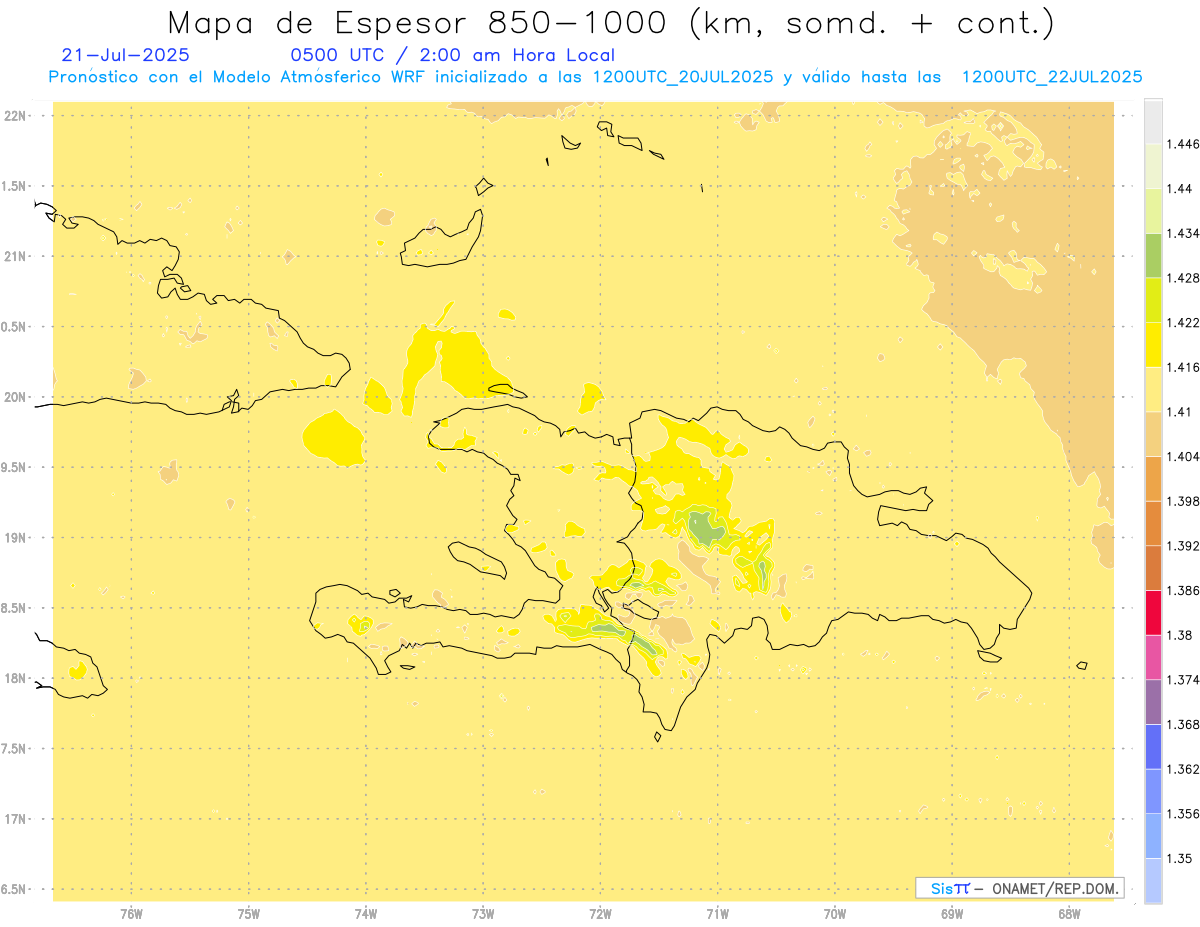Image resolution: width=1200 pixels, height=927 pixels.
Task: Click the legend value "1.404"
Action: click(1182, 457)
